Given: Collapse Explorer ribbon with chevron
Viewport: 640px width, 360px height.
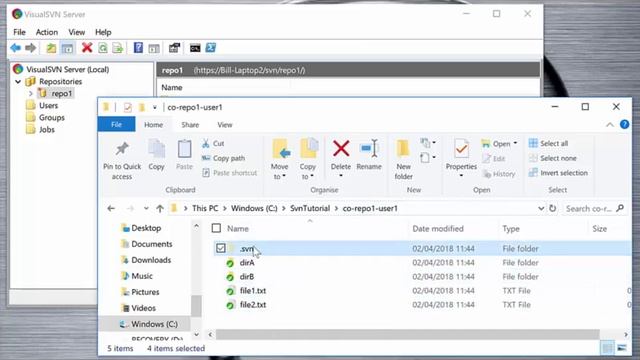Looking at the screenshot, I should (610, 124).
